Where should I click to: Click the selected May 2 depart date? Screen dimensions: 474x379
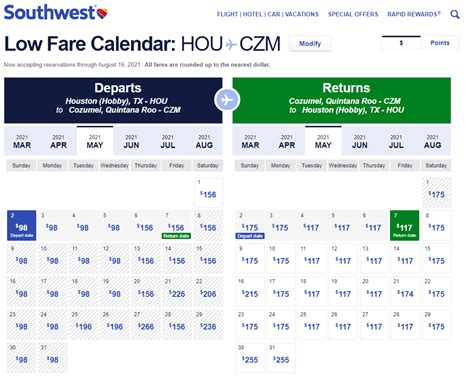[22, 225]
